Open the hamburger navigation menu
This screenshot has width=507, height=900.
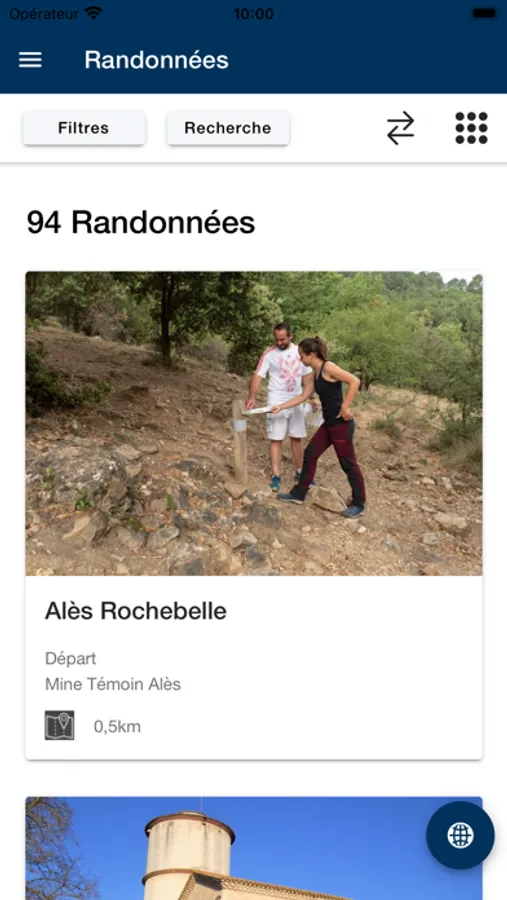point(30,60)
